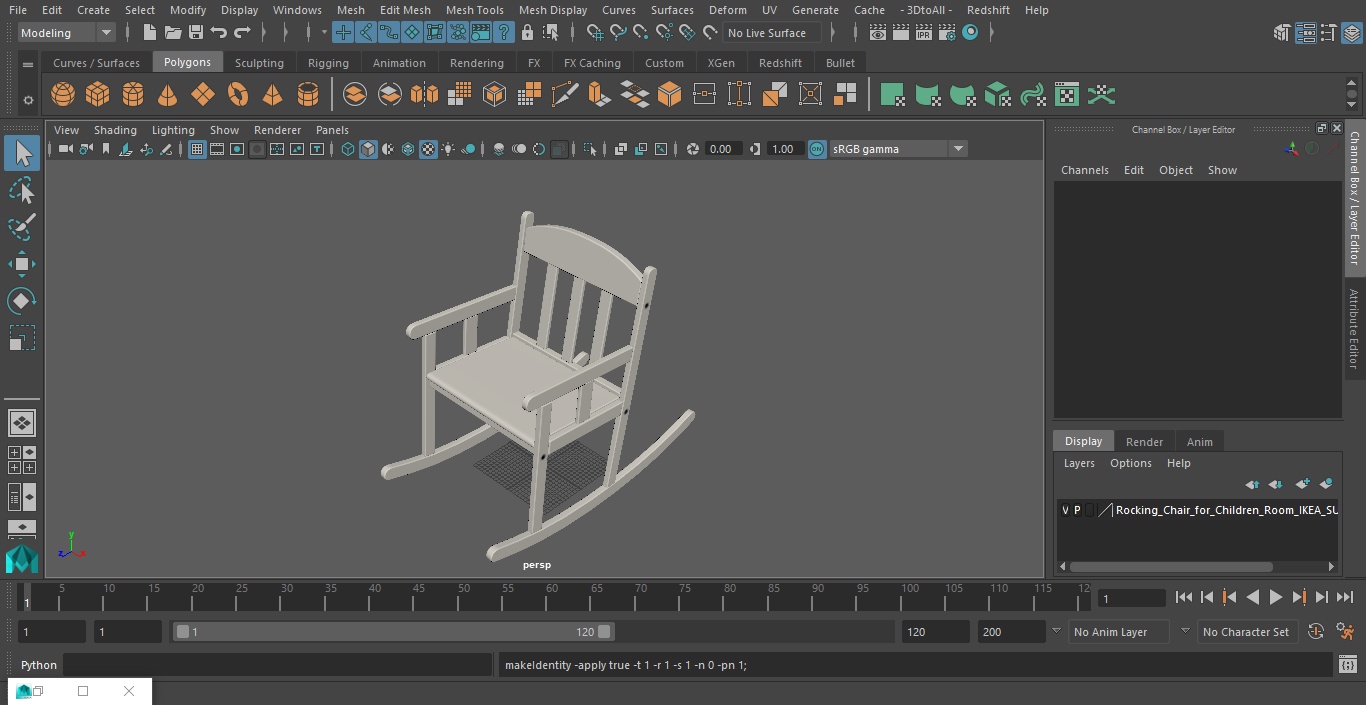Select the Lasso Select tool
Screen dimensions: 1366x705
(22, 190)
